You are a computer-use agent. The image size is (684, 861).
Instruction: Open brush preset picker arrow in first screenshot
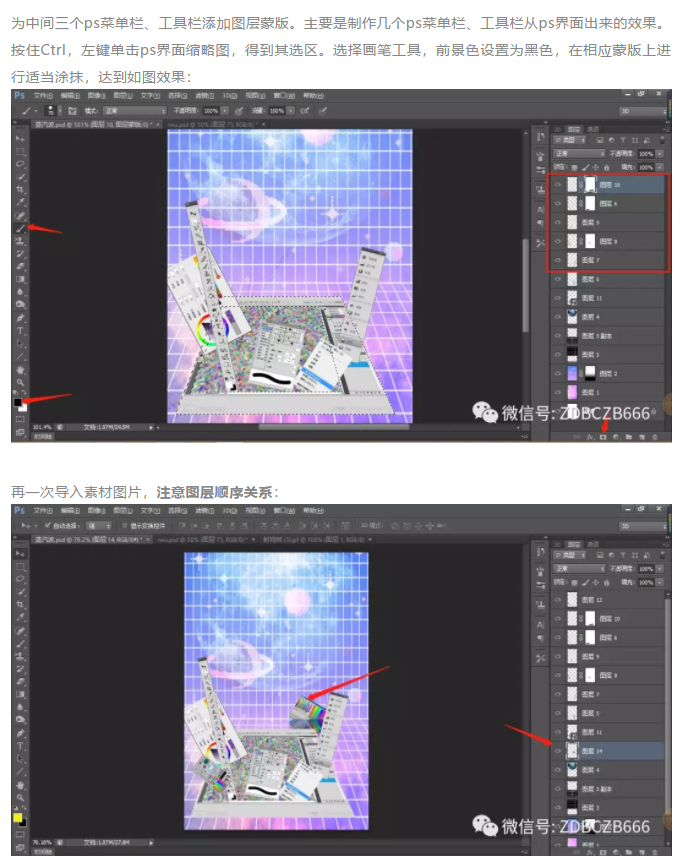[60, 111]
